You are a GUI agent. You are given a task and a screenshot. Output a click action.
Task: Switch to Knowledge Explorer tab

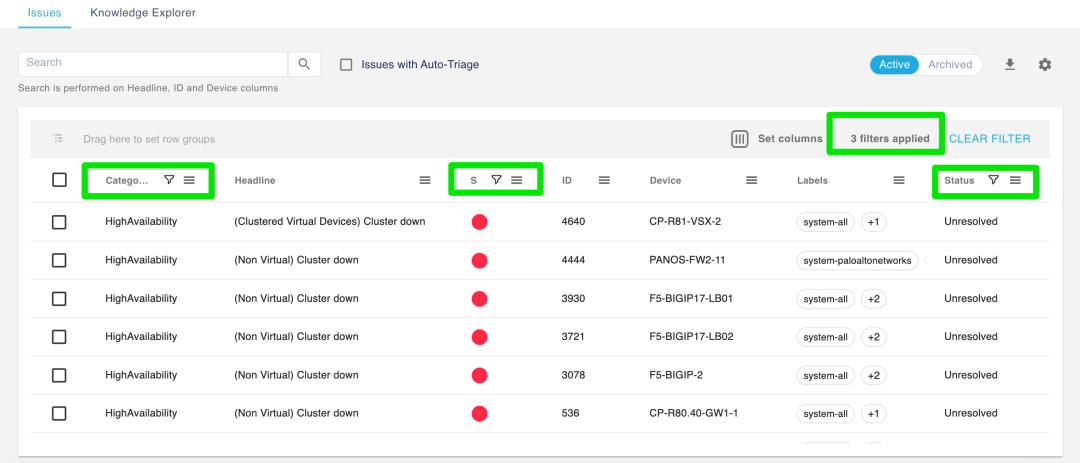point(143,13)
